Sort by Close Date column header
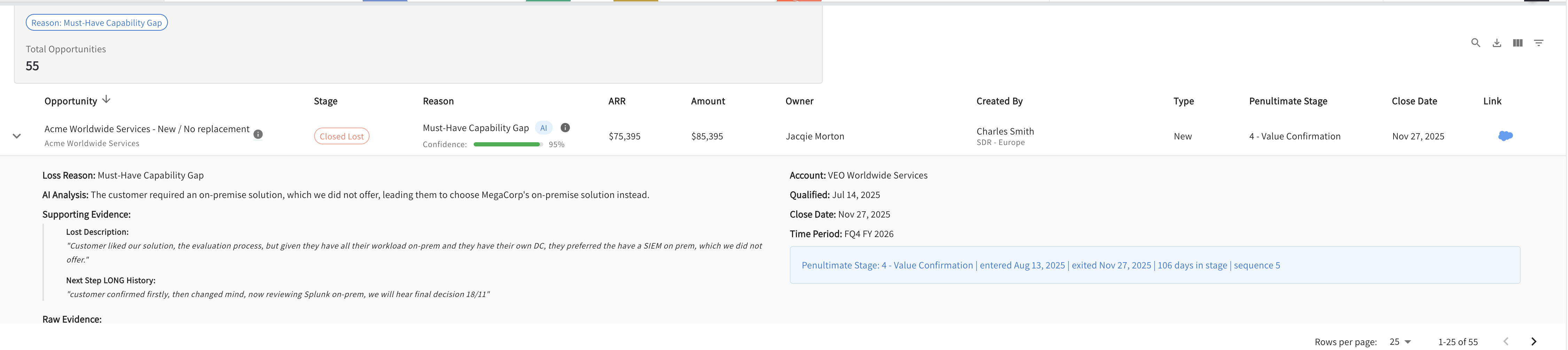This screenshot has height=350, width=1568. (x=1414, y=101)
